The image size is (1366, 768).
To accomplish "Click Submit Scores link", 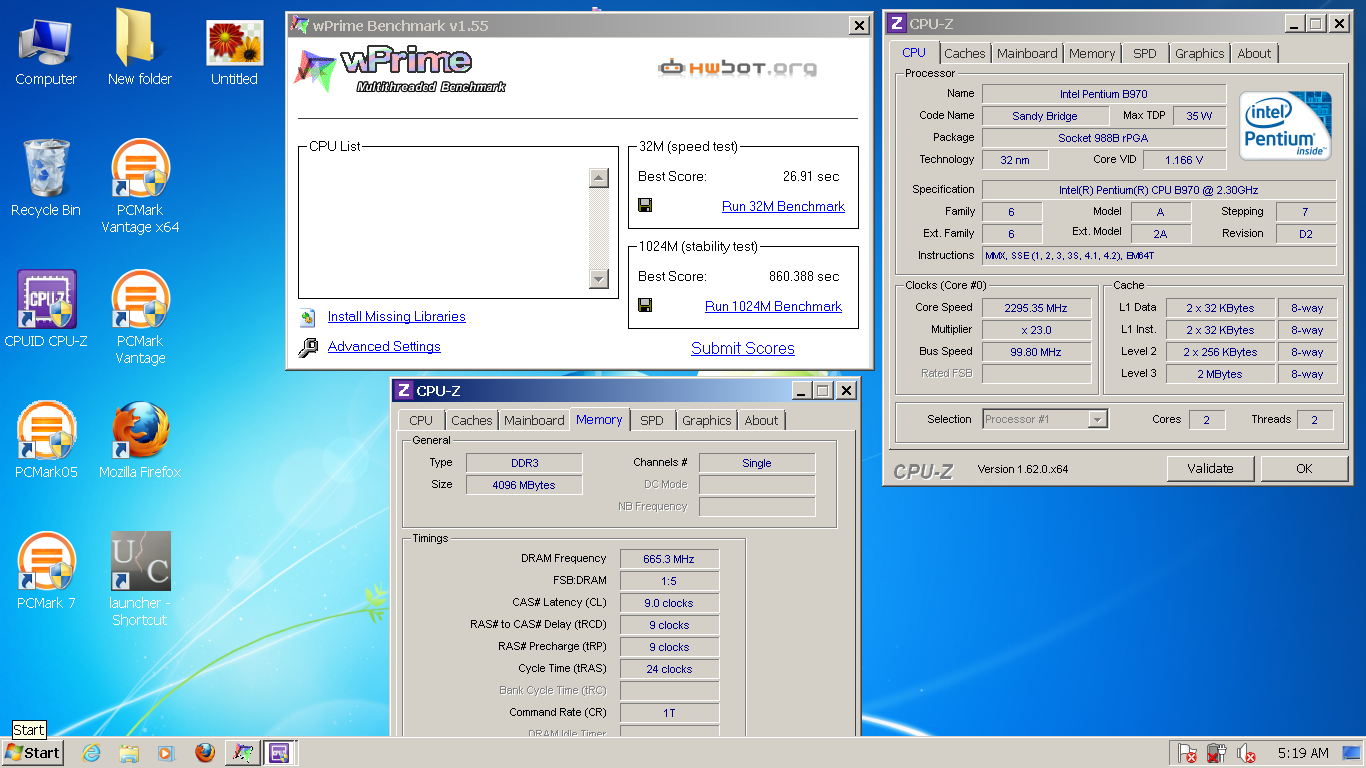I will [743, 349].
